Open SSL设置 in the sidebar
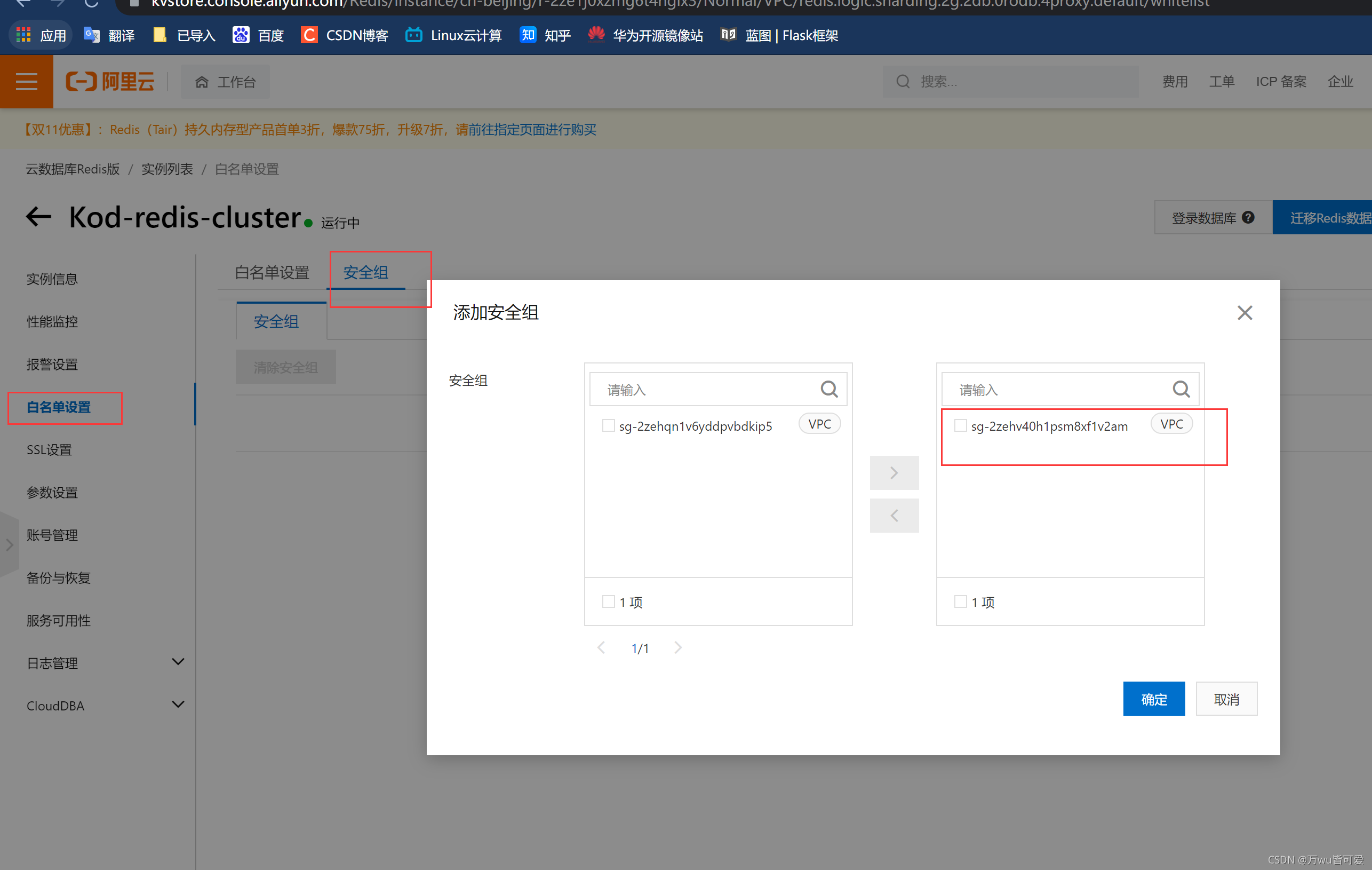 click(49, 450)
